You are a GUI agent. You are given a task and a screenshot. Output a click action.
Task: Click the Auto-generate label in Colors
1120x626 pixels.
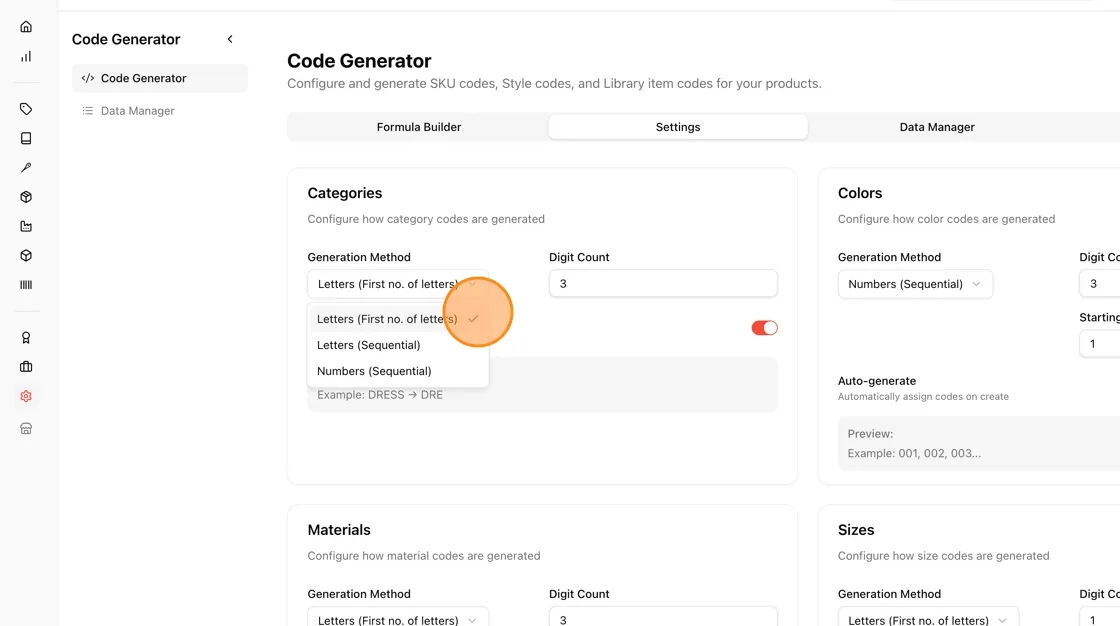876,381
